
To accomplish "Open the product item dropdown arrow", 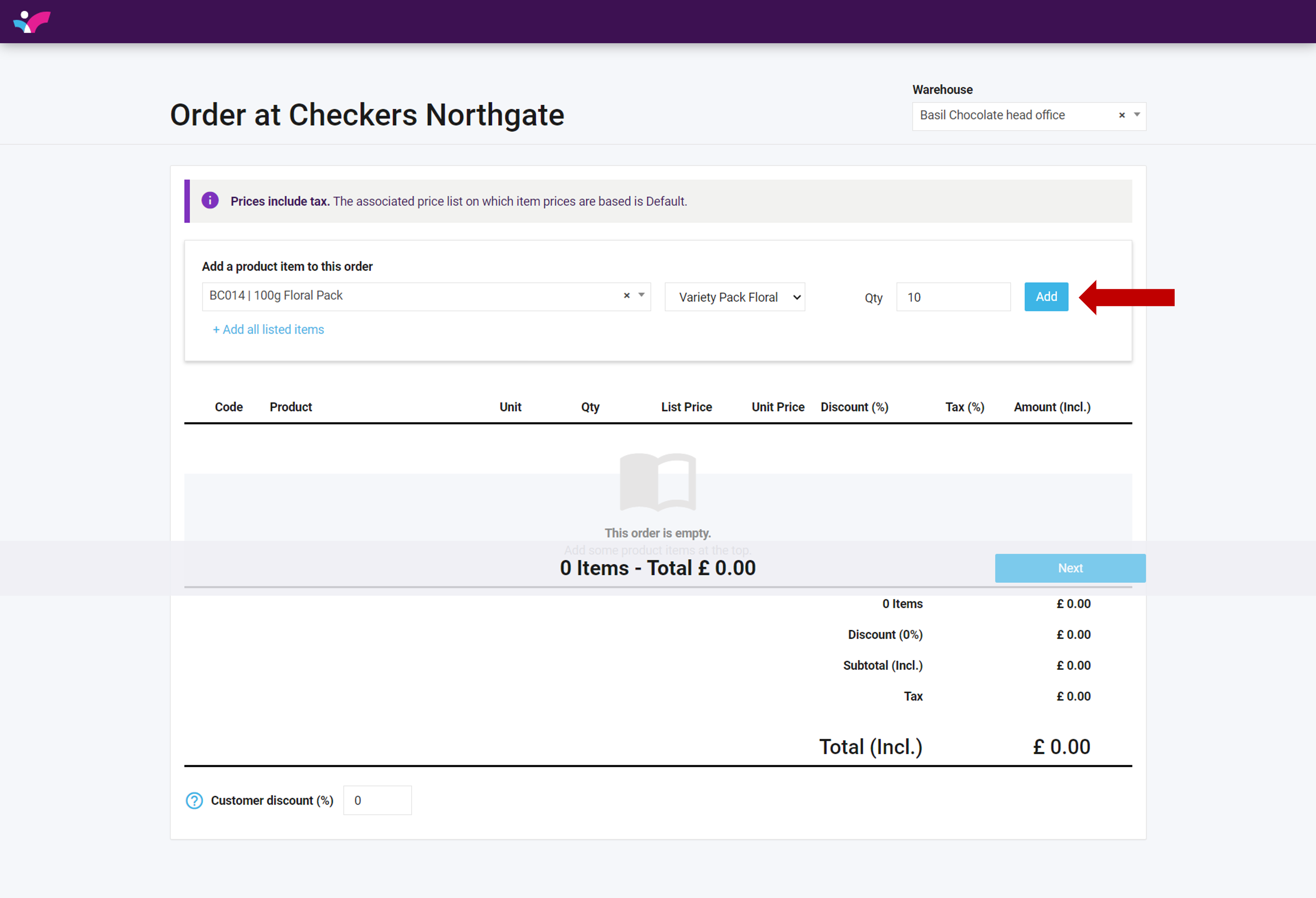I will (x=641, y=295).
